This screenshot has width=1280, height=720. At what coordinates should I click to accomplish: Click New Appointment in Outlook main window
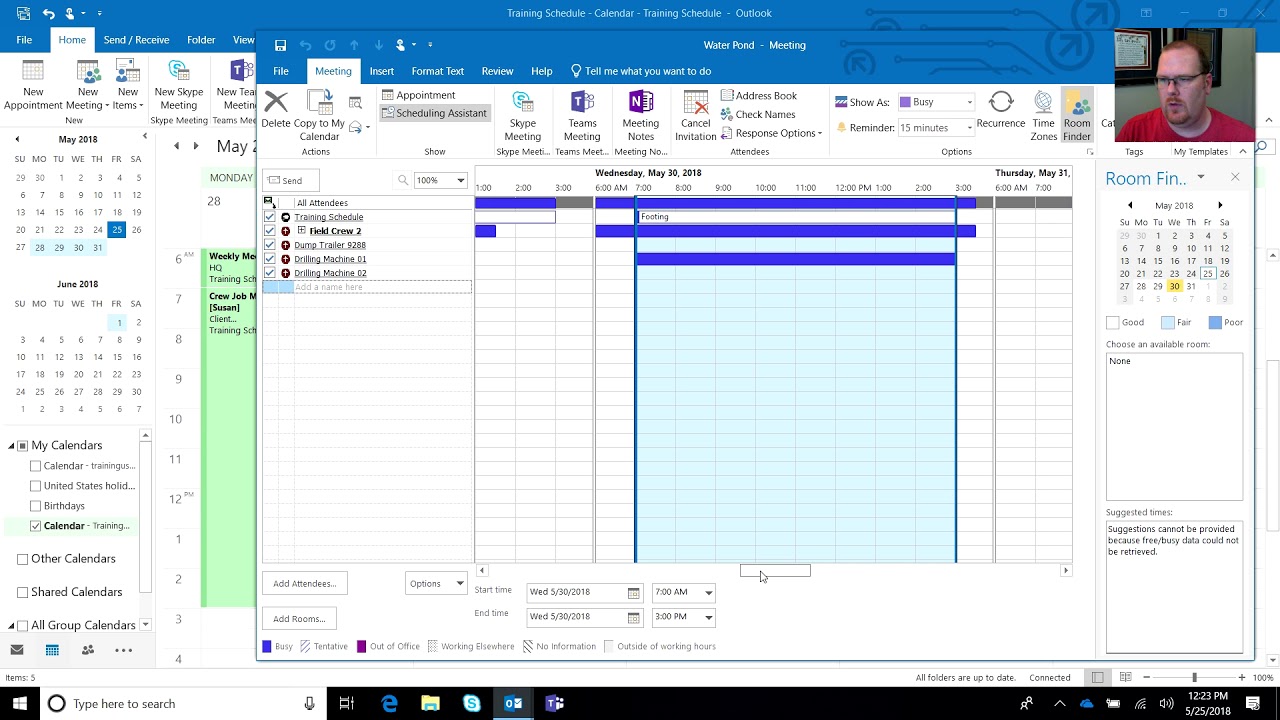point(33,86)
